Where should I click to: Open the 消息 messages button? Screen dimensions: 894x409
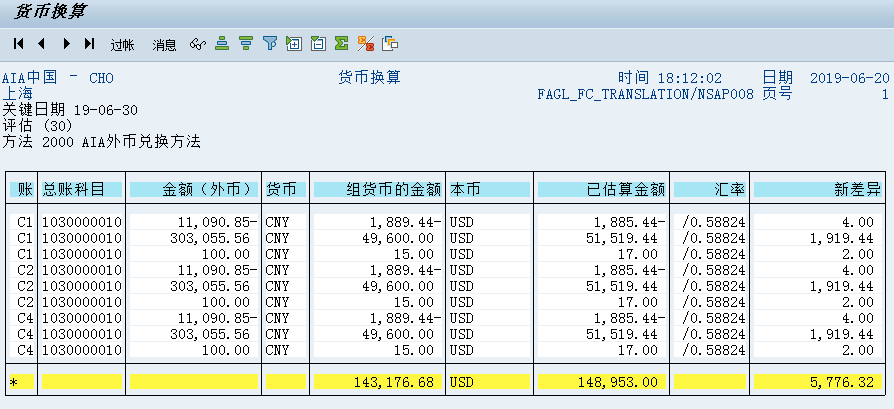(x=164, y=44)
